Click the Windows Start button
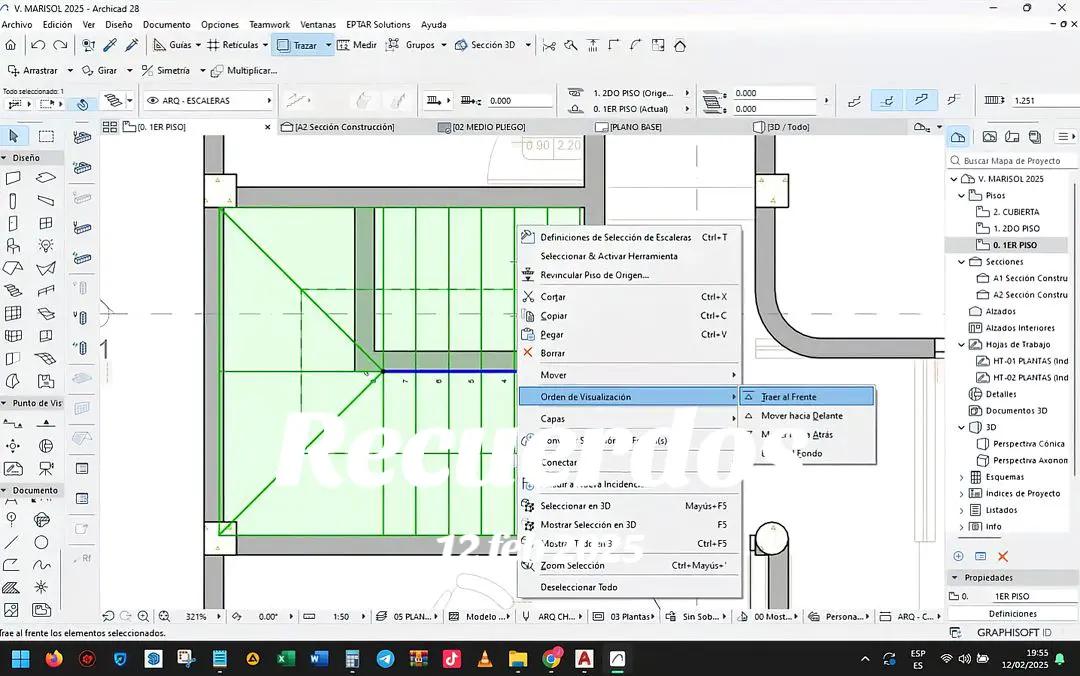 (21, 659)
